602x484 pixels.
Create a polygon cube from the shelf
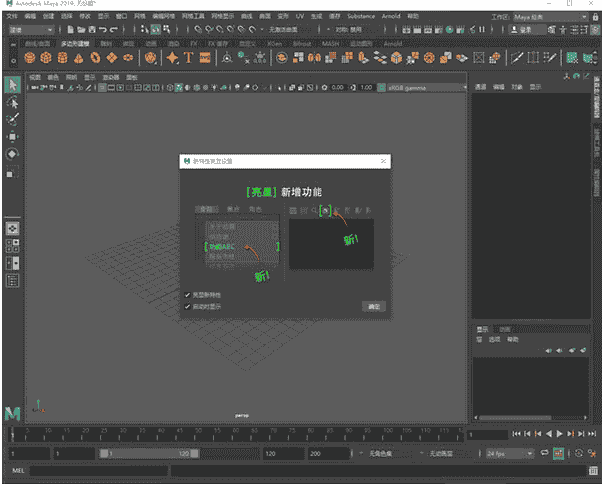tap(46, 58)
